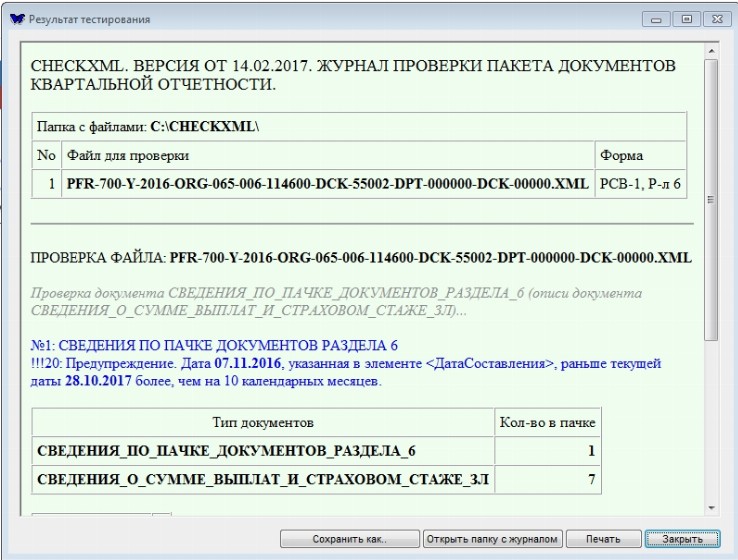This screenshot has width=738, height=560.
Task: Minimize the Результат тестирования window
Action: click(657, 19)
